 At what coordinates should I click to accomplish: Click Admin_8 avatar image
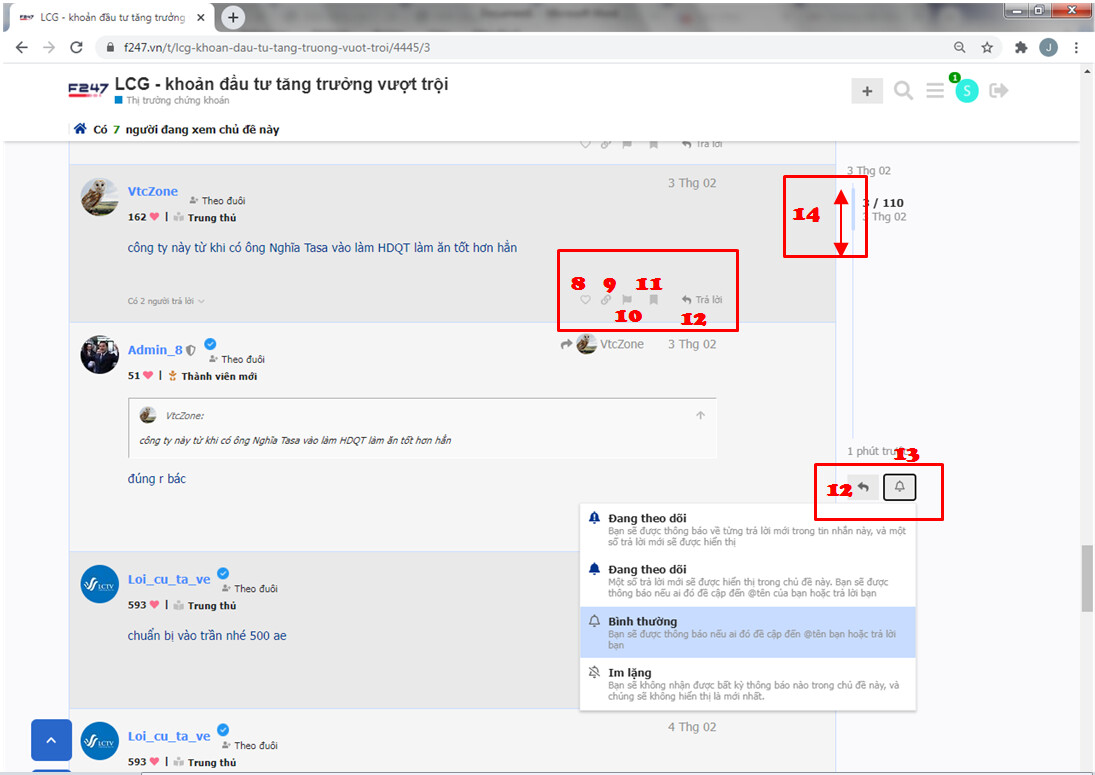click(99, 354)
